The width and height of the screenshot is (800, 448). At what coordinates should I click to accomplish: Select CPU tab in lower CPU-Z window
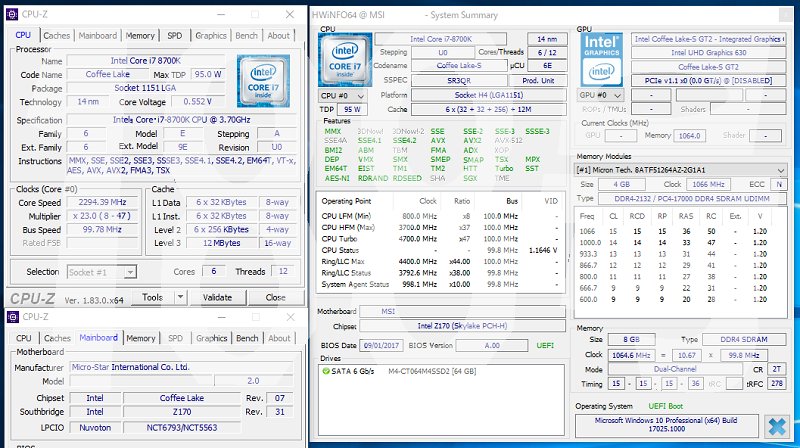tap(23, 338)
